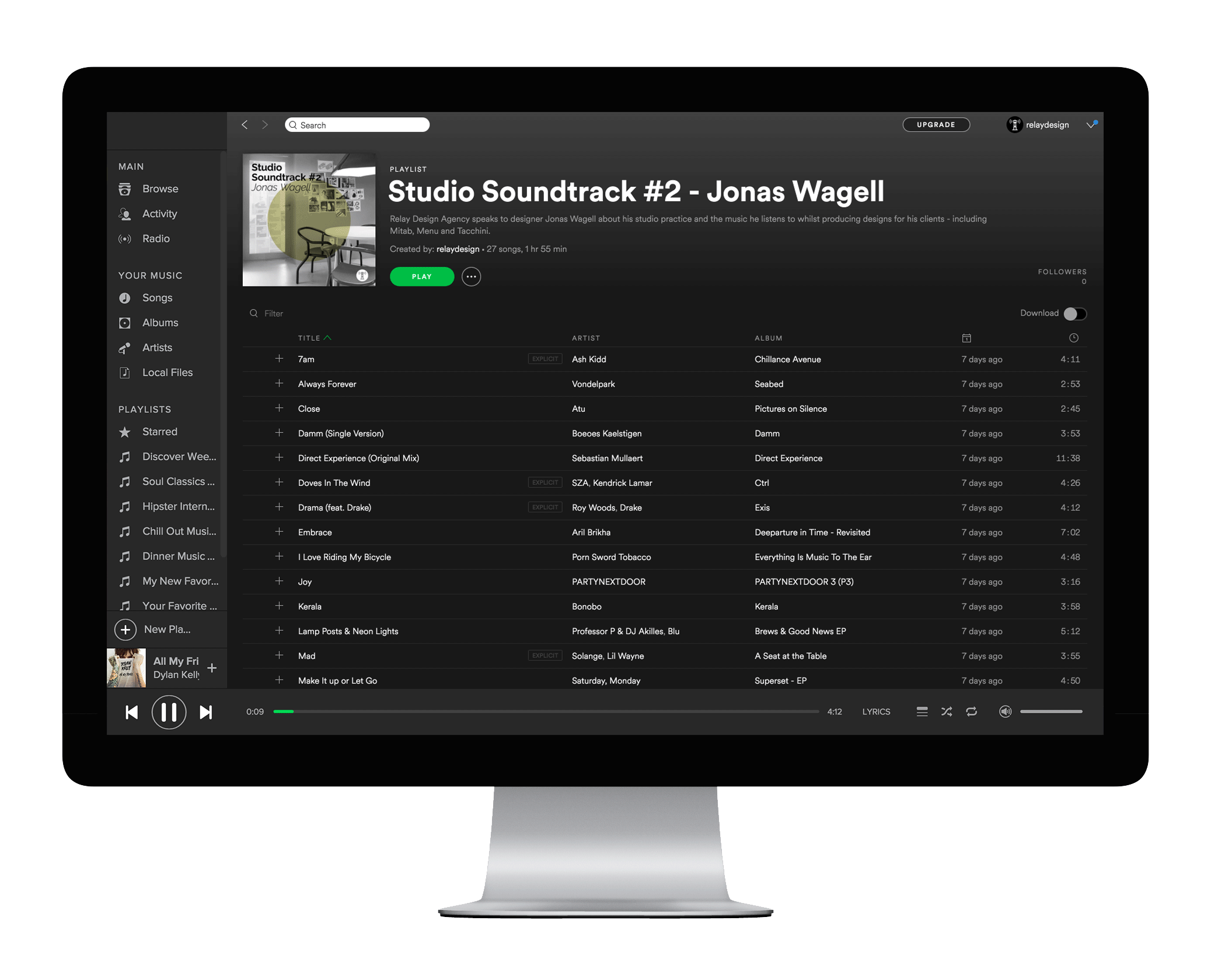Toggle repeat playback
The image size is (1211, 980).
[971, 712]
